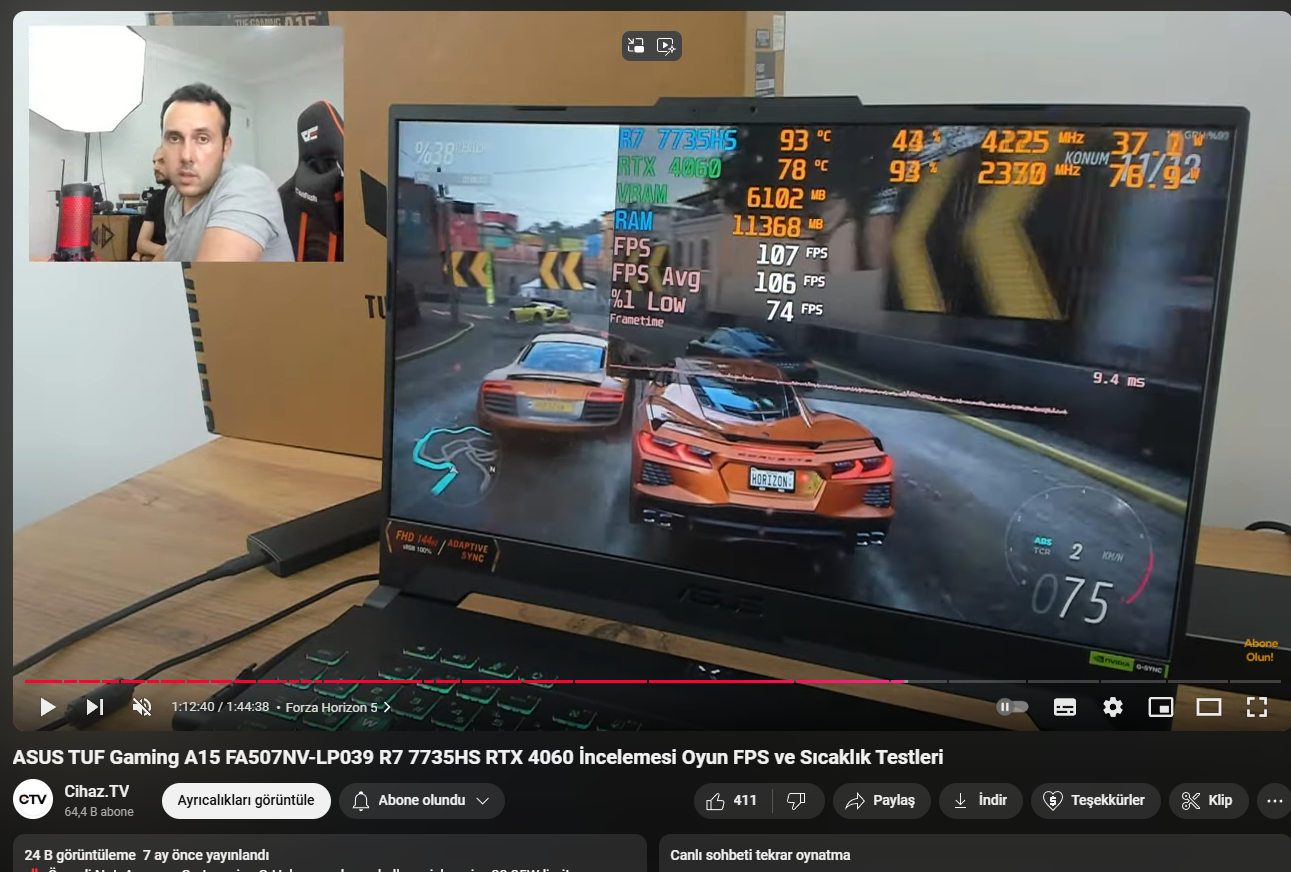Expand the Abone olundu subscription dropdown

pyautogui.click(x=421, y=801)
